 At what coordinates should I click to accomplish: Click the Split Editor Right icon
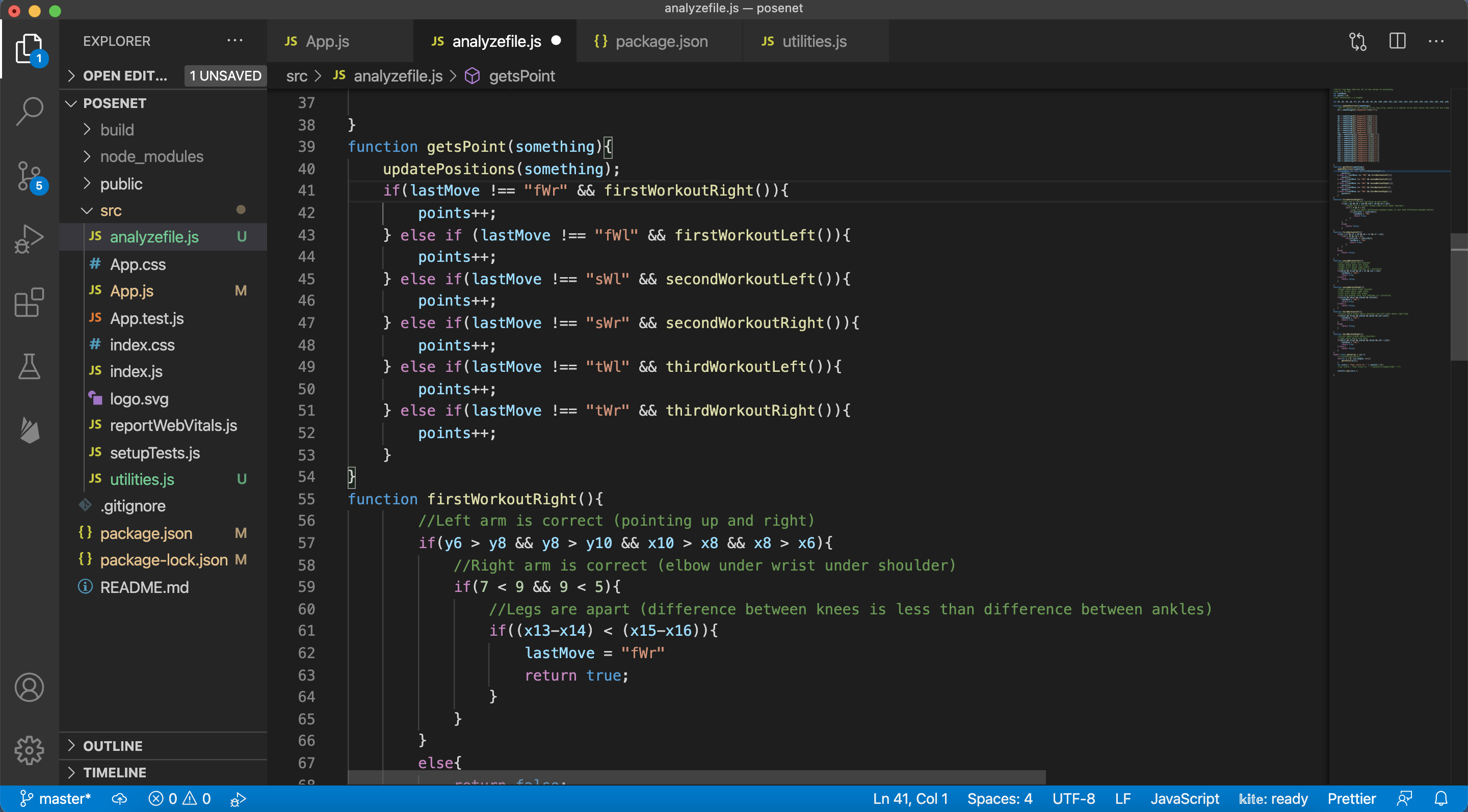pyautogui.click(x=1397, y=41)
